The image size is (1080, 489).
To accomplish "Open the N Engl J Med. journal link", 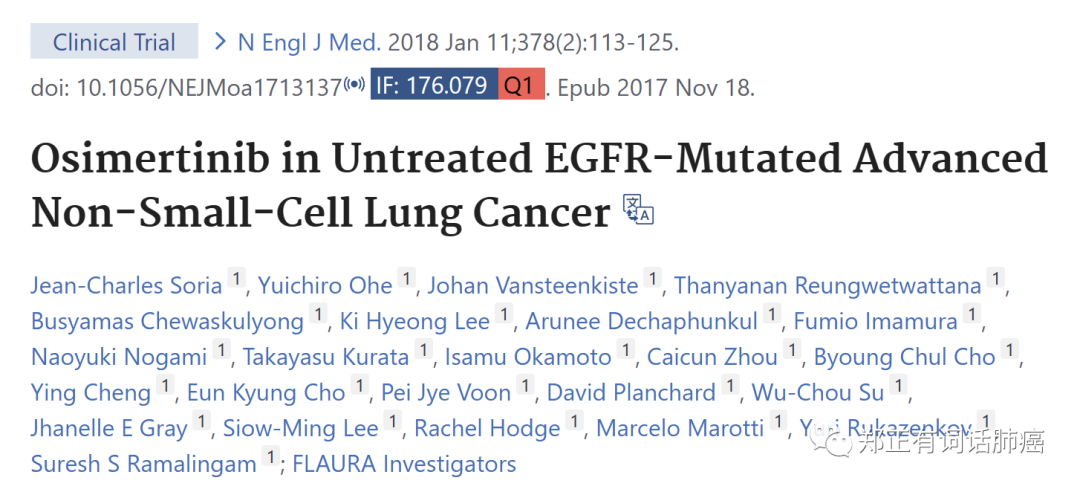I will pos(309,43).
